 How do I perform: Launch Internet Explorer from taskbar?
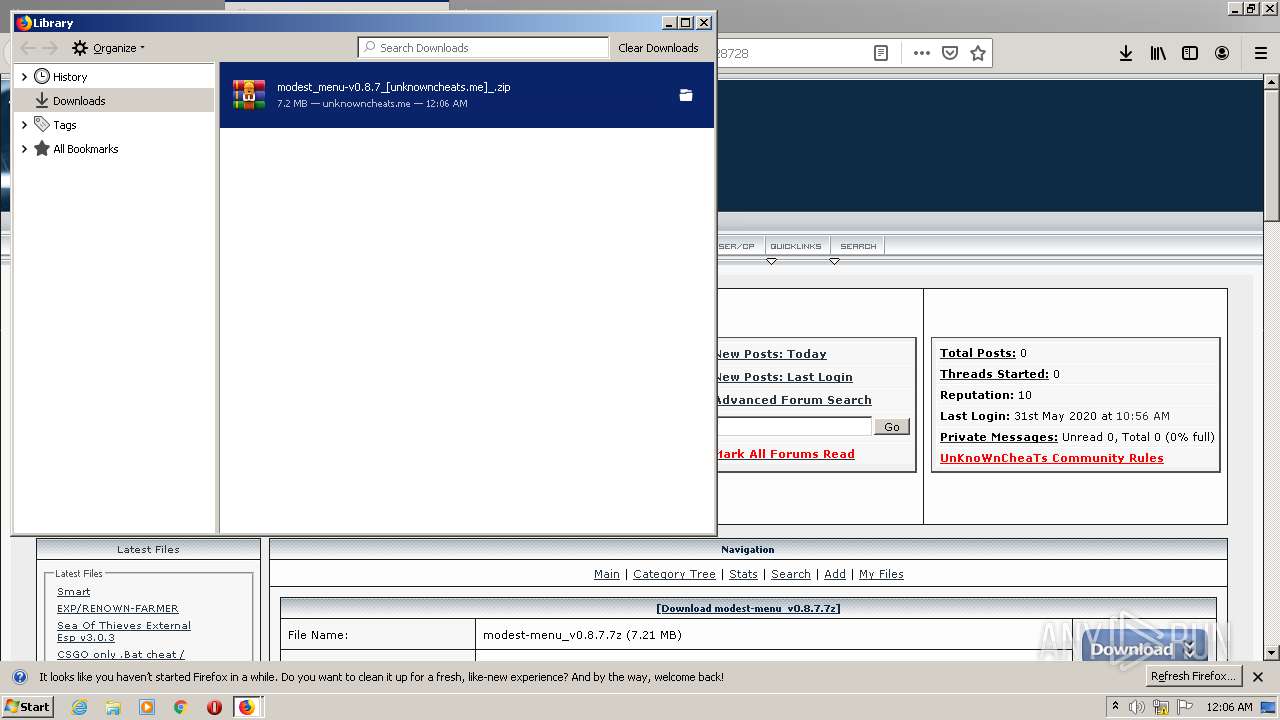click(79, 707)
